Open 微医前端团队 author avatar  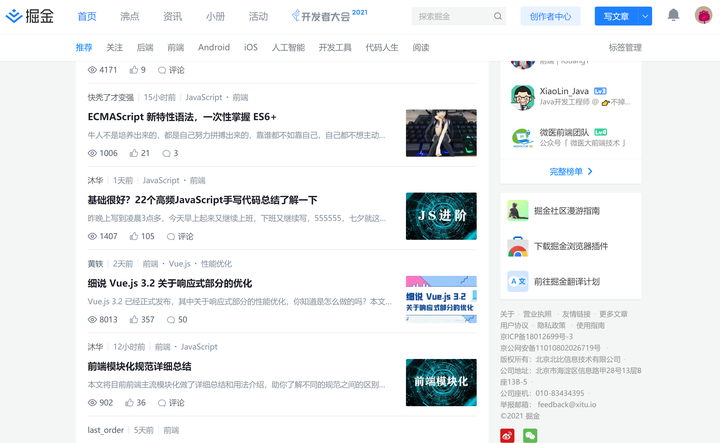[x=523, y=137]
